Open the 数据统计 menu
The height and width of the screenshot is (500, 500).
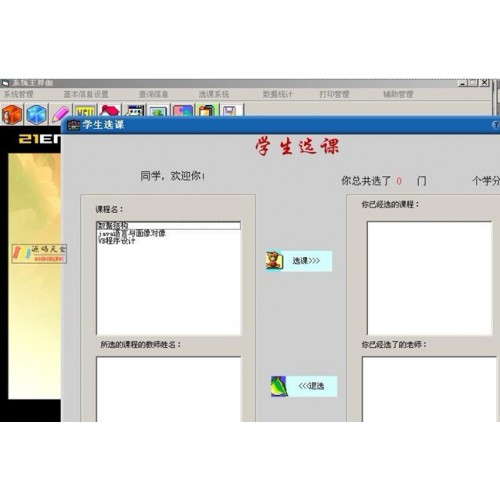click(x=277, y=94)
